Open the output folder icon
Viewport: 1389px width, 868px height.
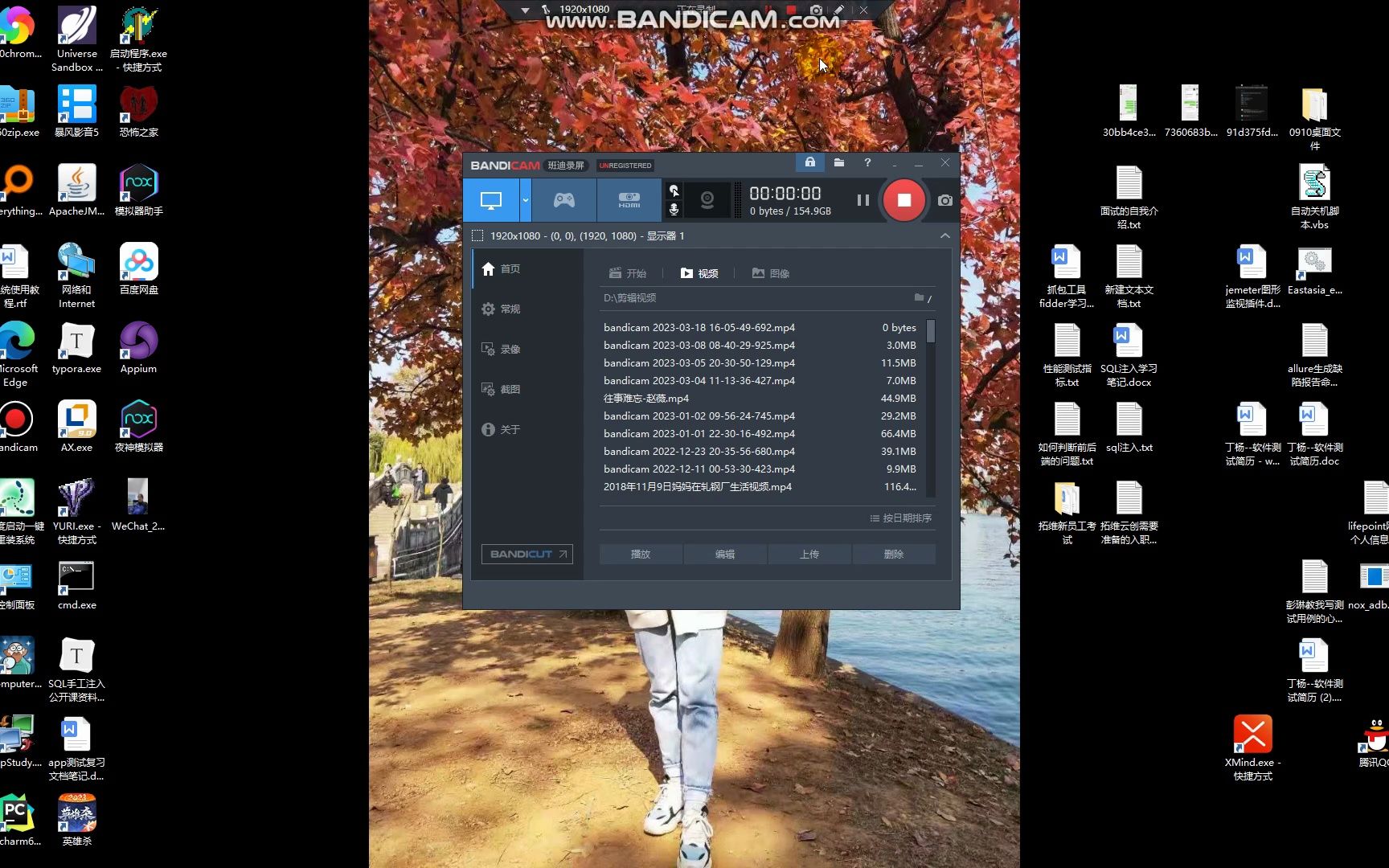click(838, 162)
